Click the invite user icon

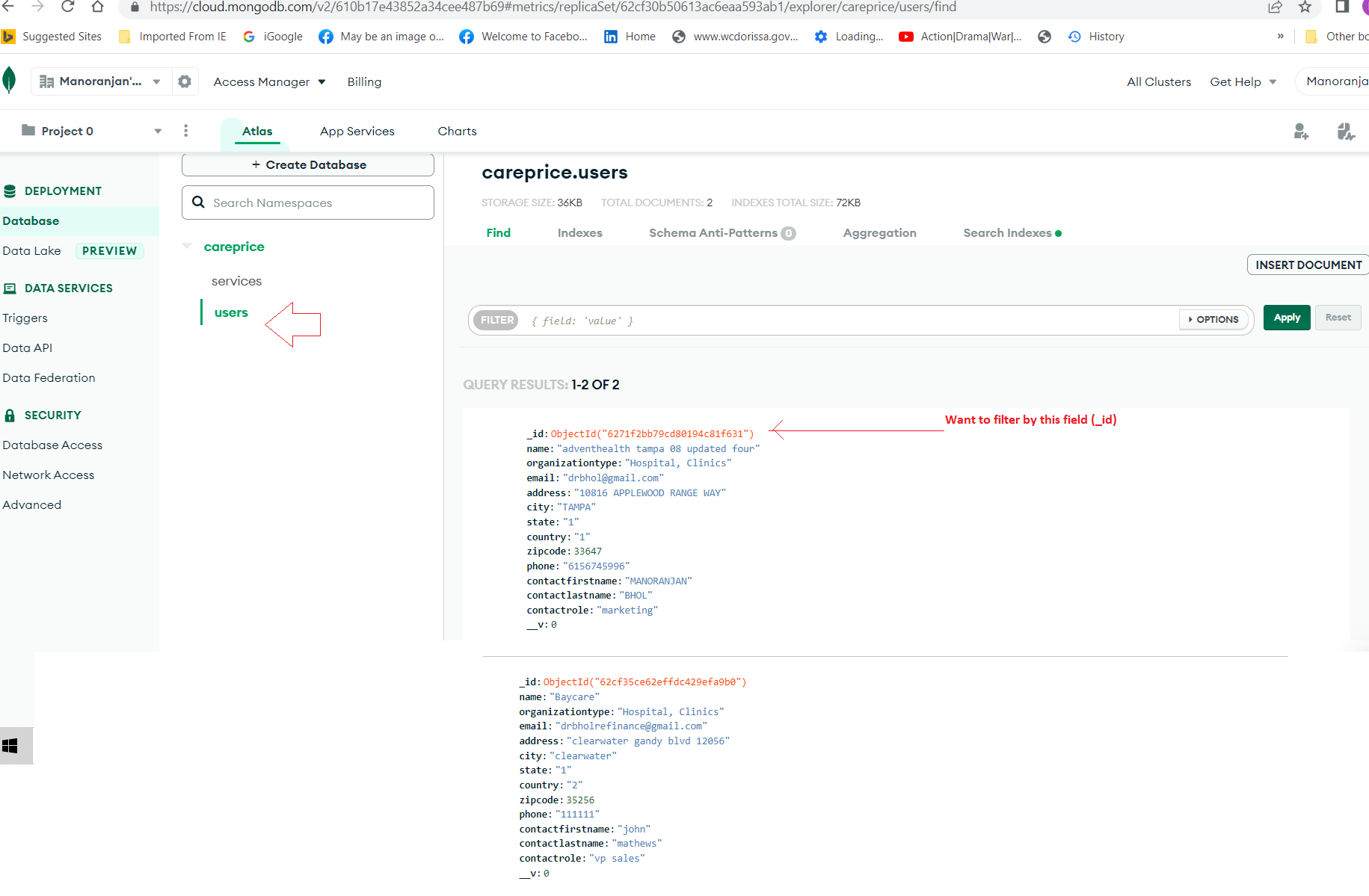pos(1301,132)
